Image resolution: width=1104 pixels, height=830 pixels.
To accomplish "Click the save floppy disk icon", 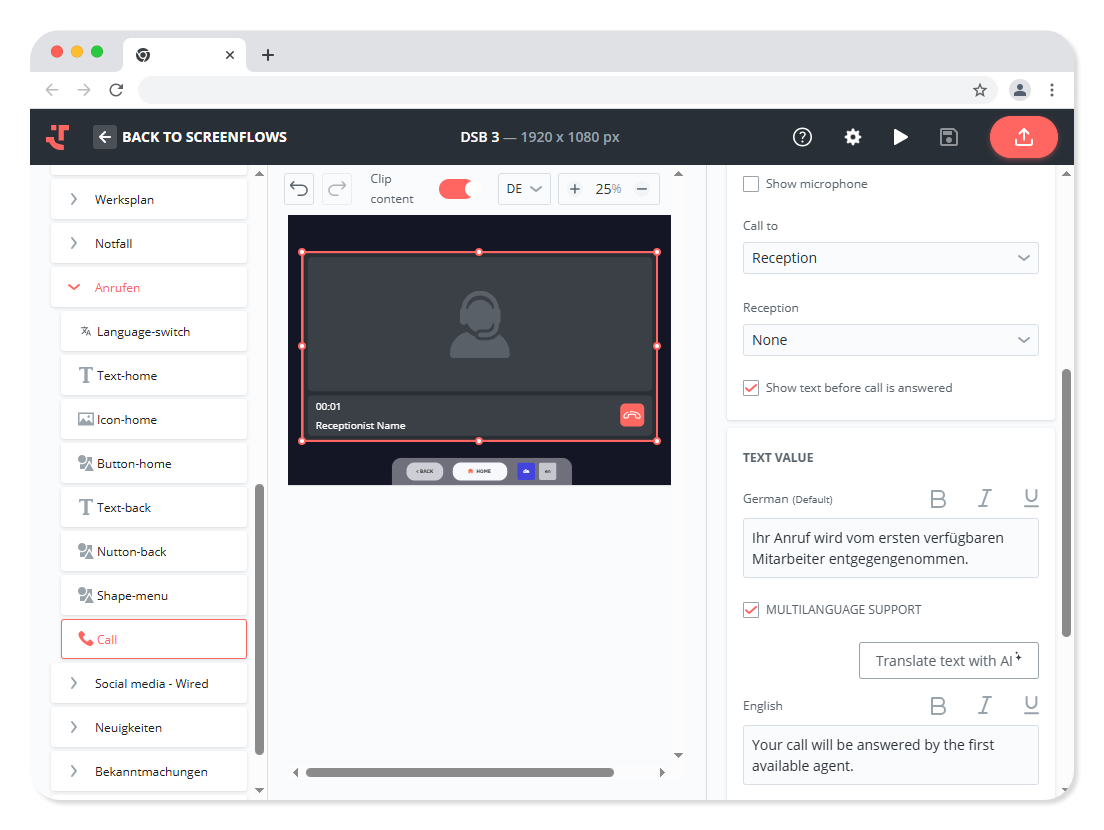I will [949, 137].
